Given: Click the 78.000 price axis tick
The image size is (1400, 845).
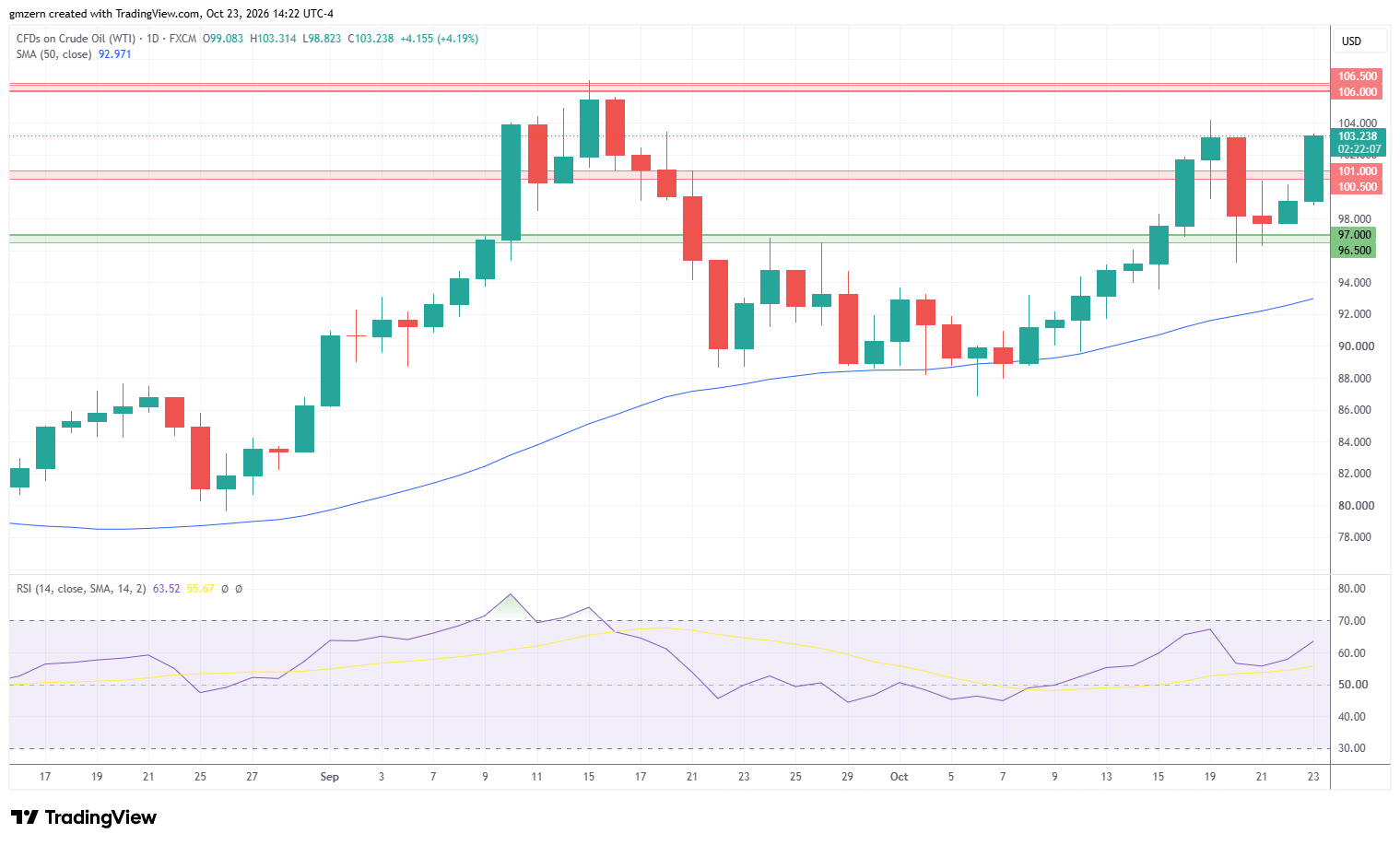Looking at the screenshot, I should 1356,537.
